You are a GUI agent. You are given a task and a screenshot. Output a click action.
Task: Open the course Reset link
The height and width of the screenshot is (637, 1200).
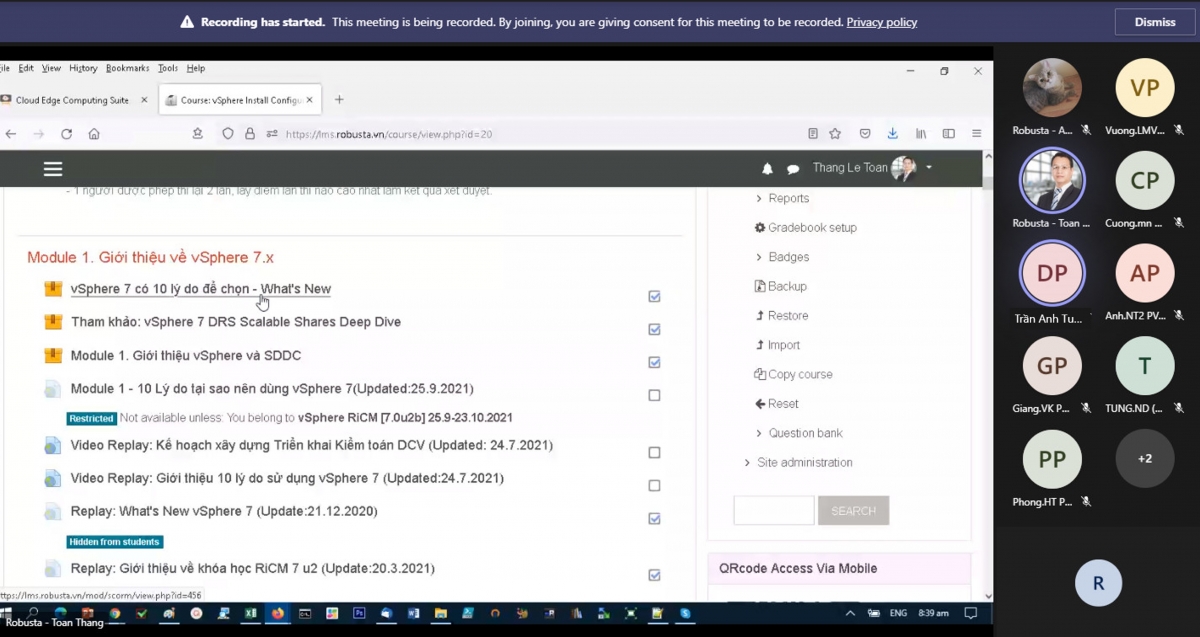tap(776, 403)
